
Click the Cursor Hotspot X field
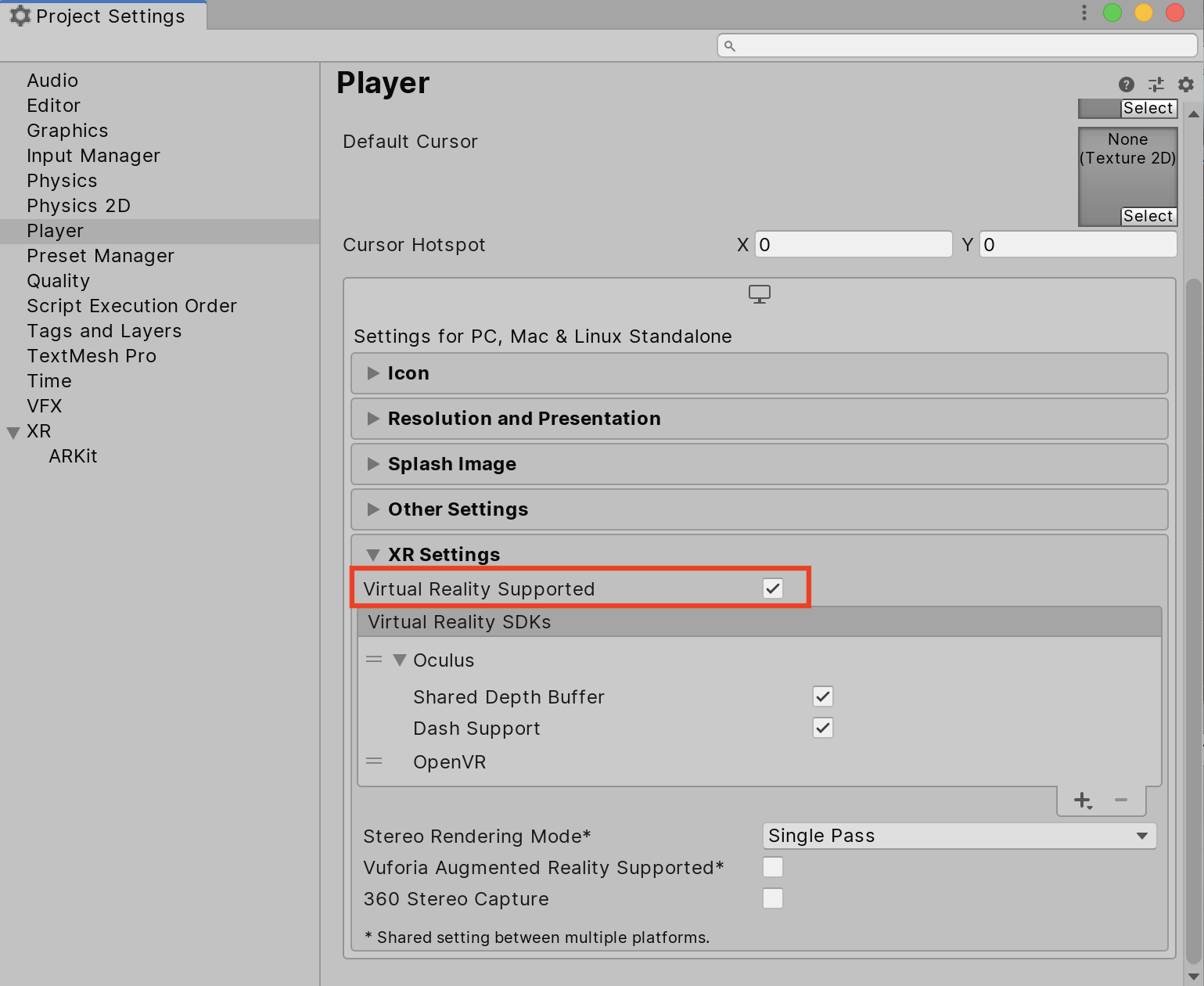click(x=854, y=245)
